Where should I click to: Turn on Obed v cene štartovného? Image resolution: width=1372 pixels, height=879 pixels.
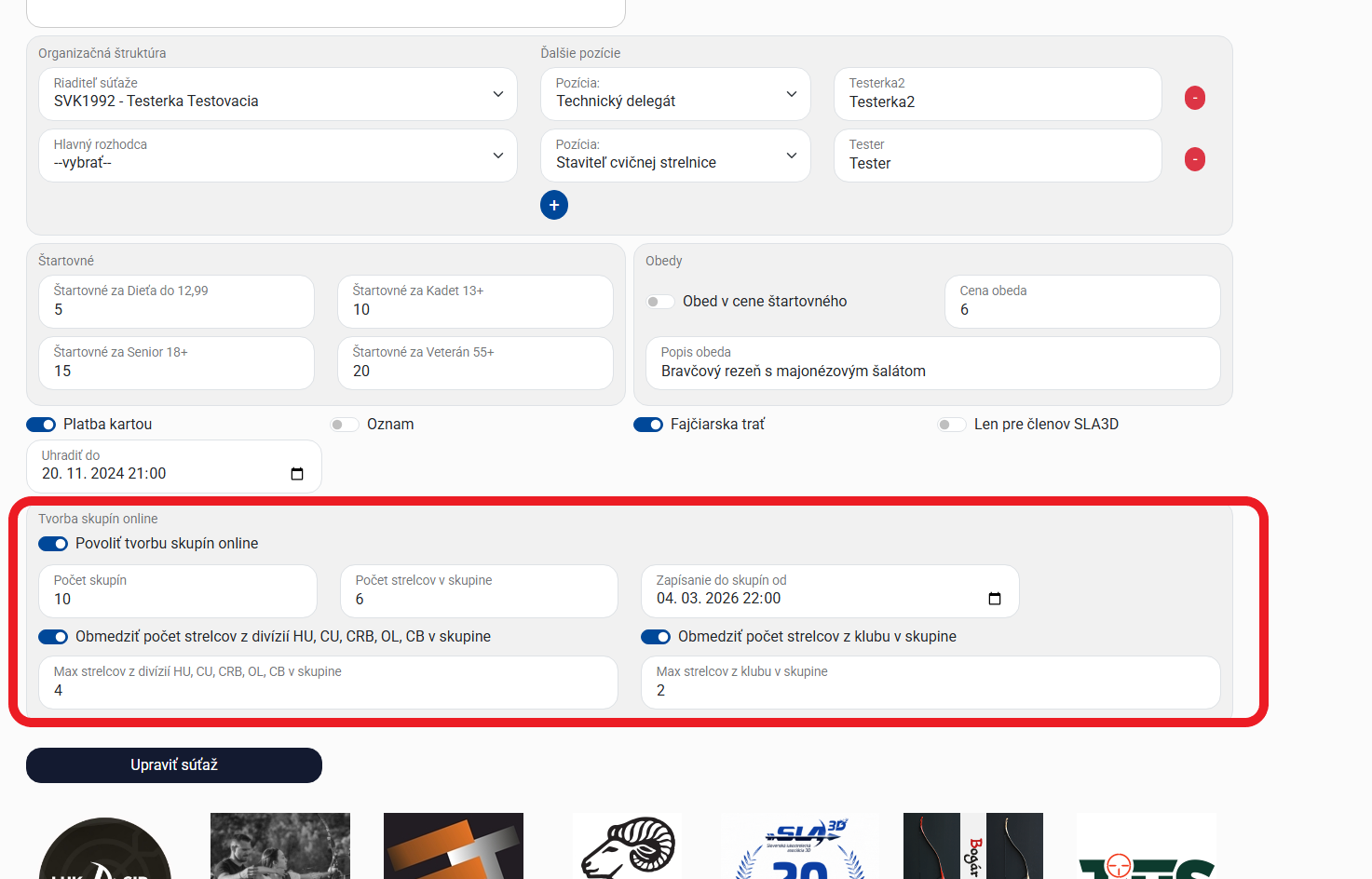tap(660, 302)
